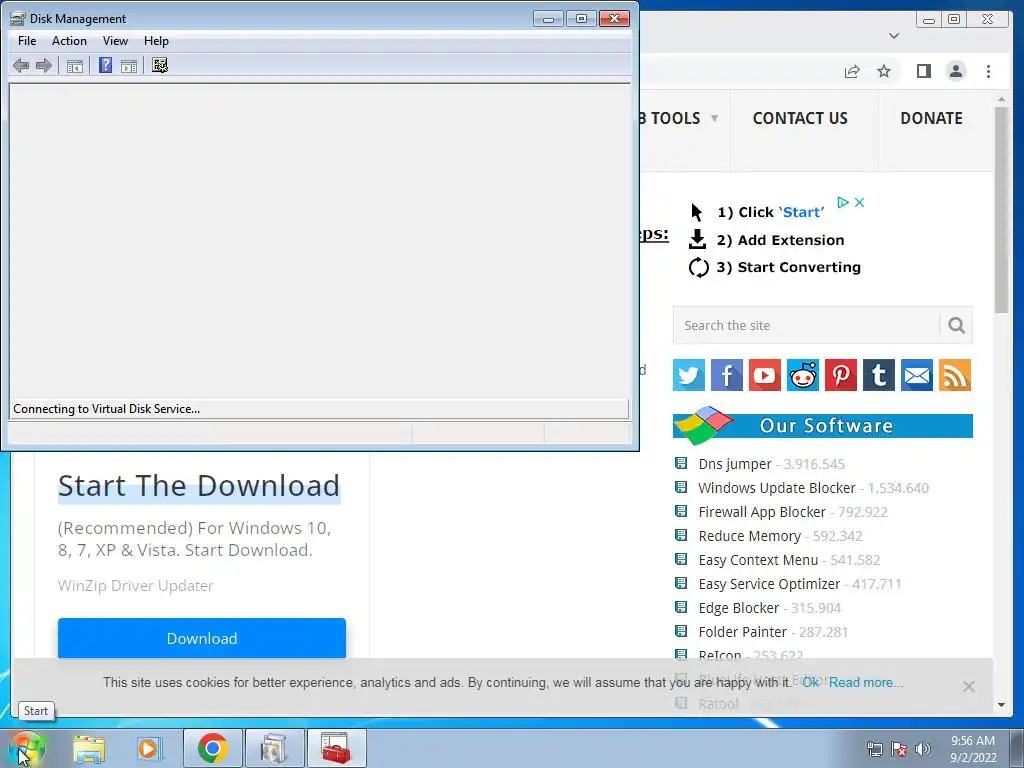Click the Settings icon in Disk Management toolbar
This screenshot has width=1024, height=768.
[160, 65]
